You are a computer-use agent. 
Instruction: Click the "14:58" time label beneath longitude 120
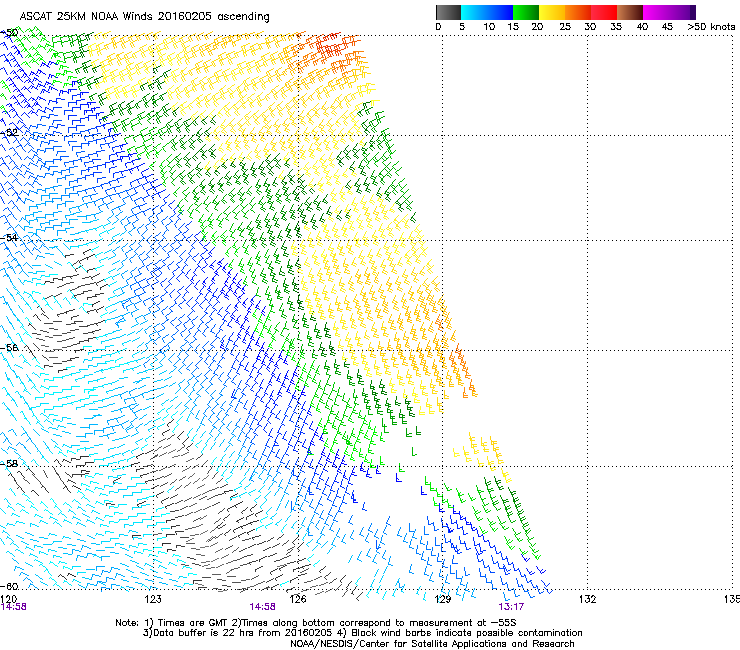(x=14, y=607)
